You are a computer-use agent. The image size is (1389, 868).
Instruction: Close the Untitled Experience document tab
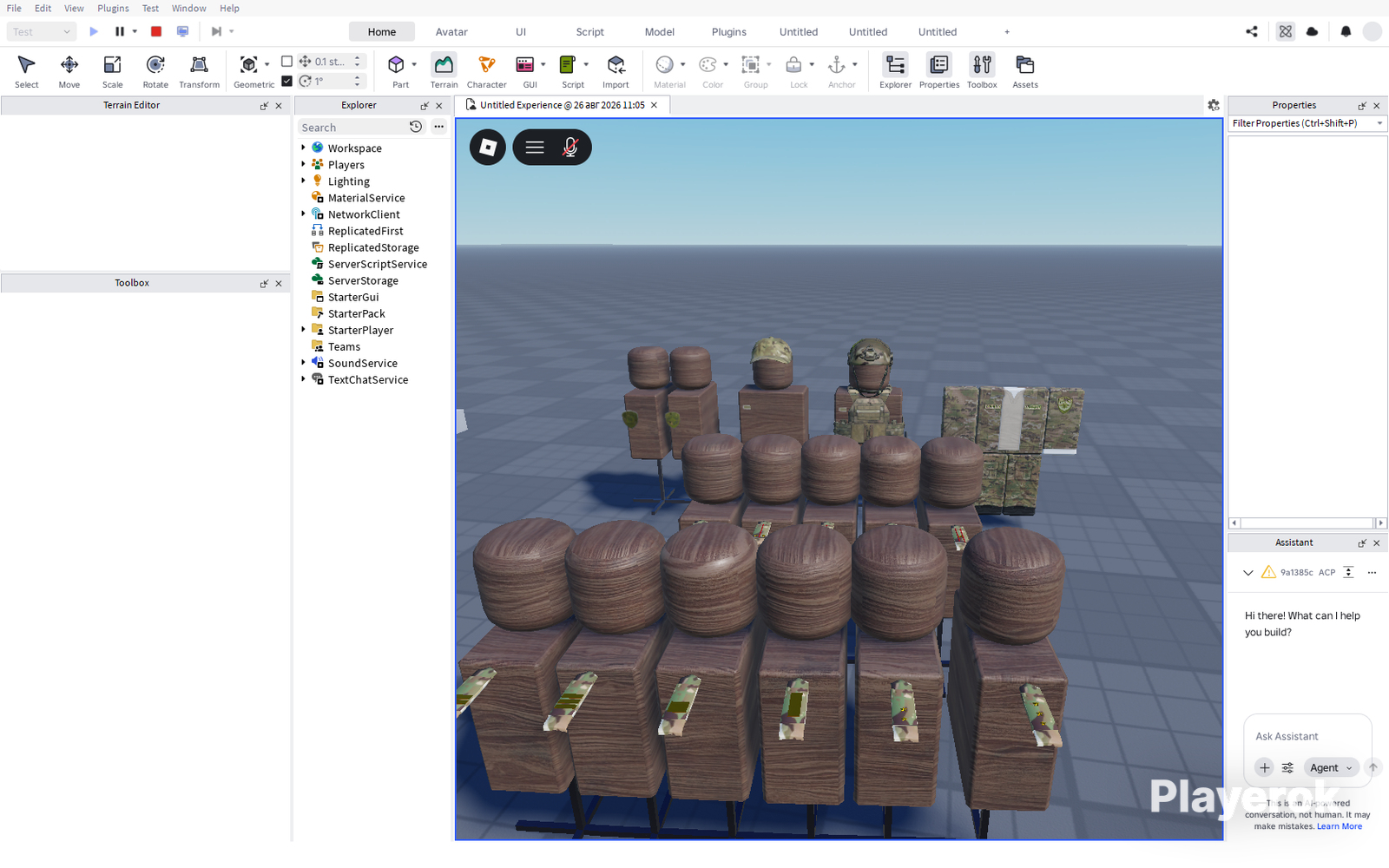(x=654, y=105)
